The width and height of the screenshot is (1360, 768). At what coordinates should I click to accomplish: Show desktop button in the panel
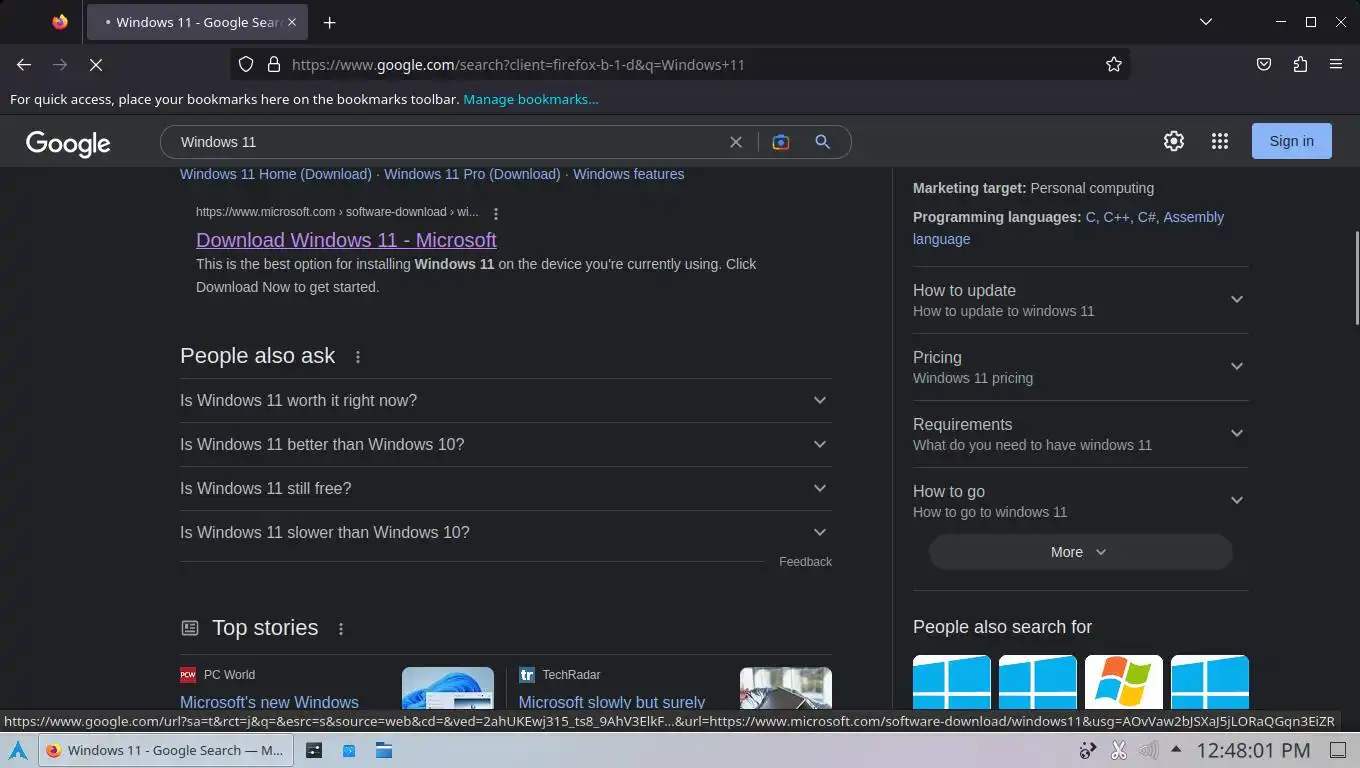click(1338, 750)
